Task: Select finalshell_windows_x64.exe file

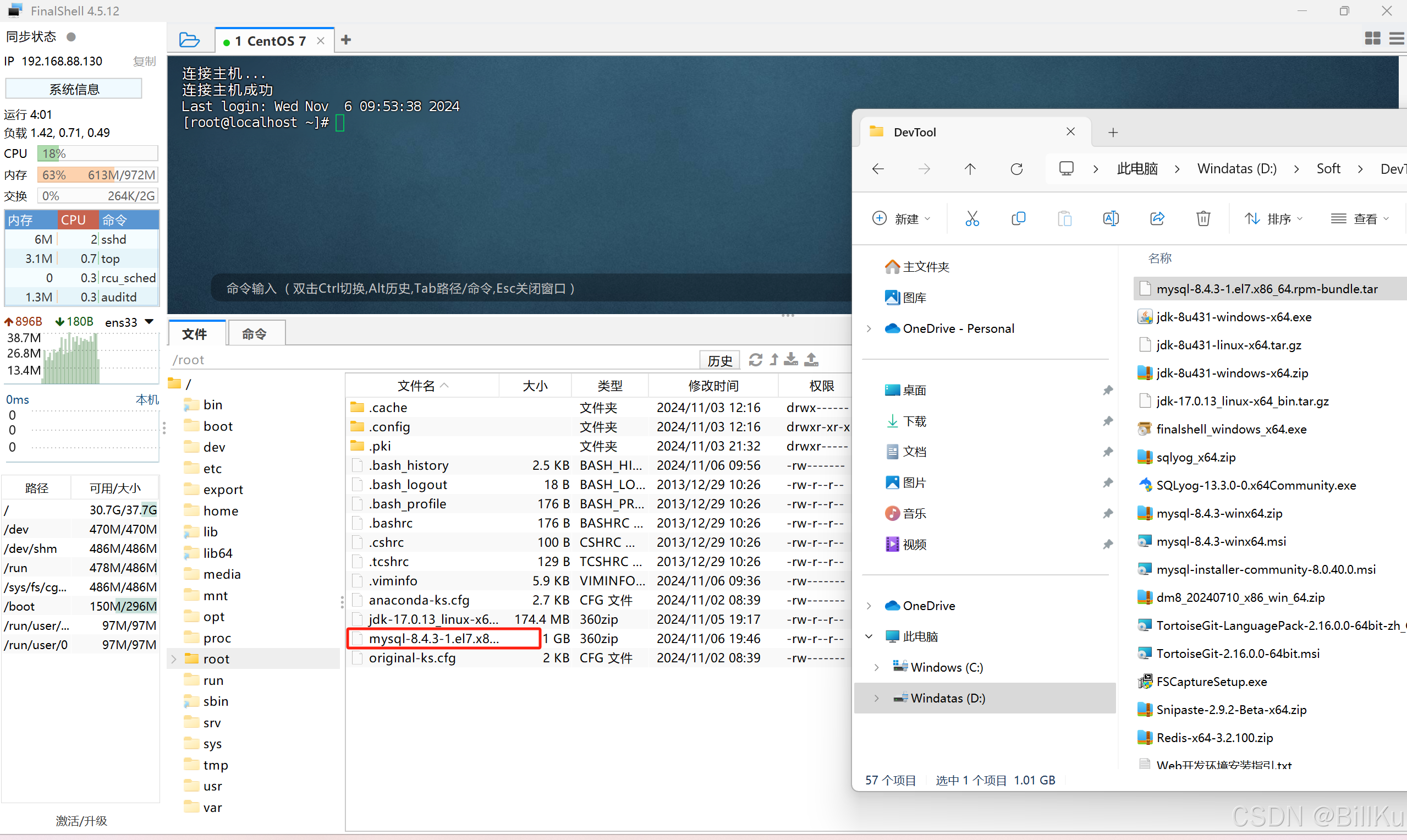Action: (1231, 429)
